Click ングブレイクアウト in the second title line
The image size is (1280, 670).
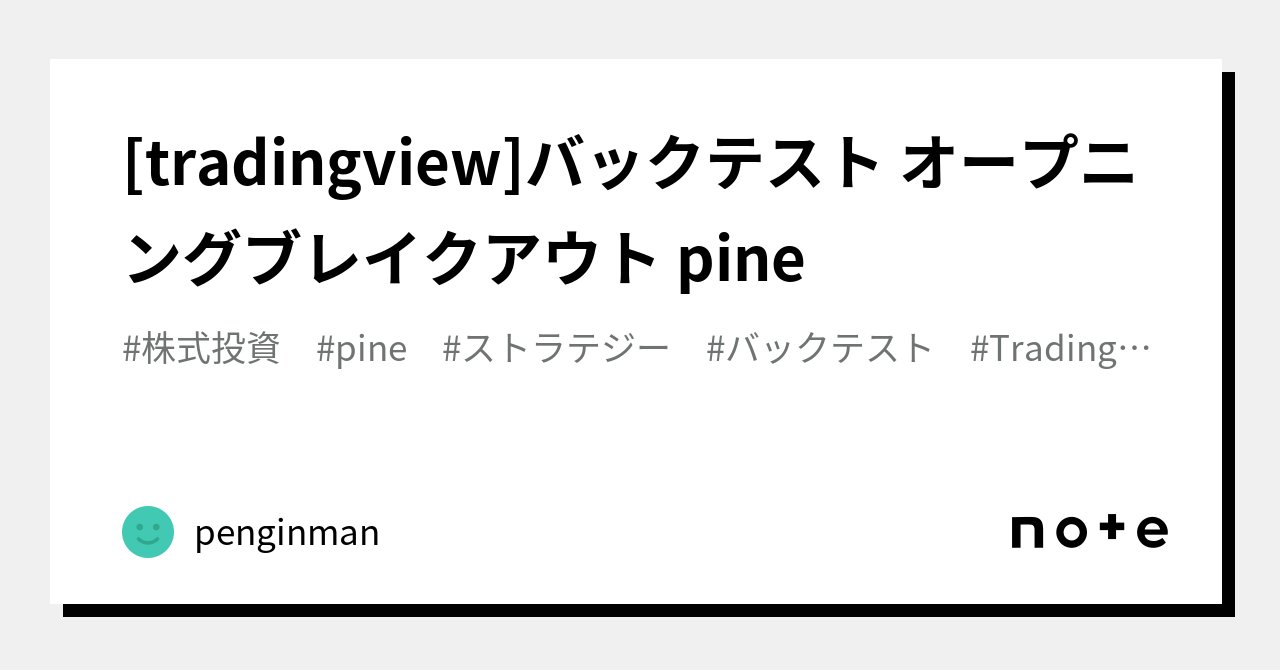click(x=390, y=258)
